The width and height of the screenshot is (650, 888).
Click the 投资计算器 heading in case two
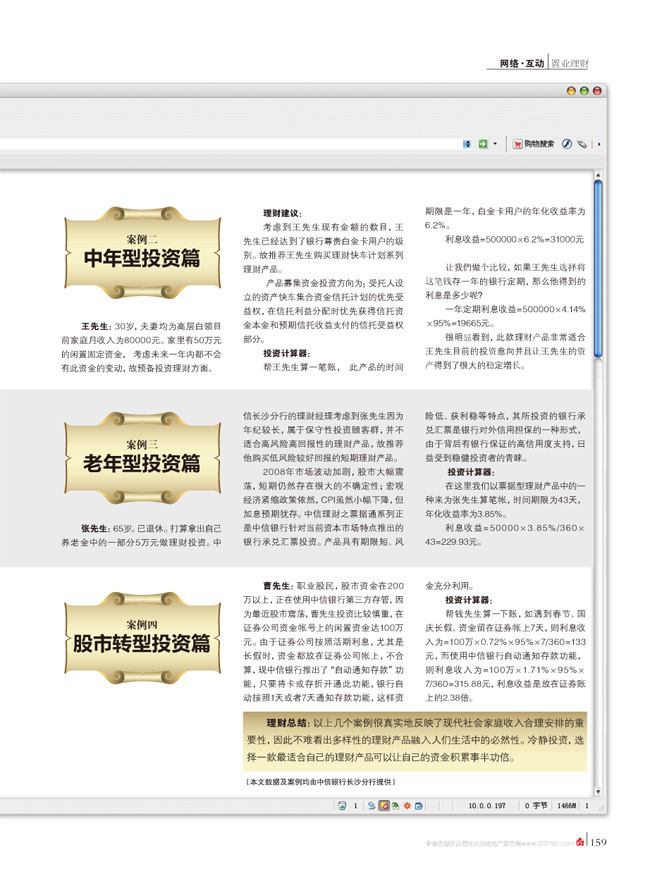coord(286,353)
